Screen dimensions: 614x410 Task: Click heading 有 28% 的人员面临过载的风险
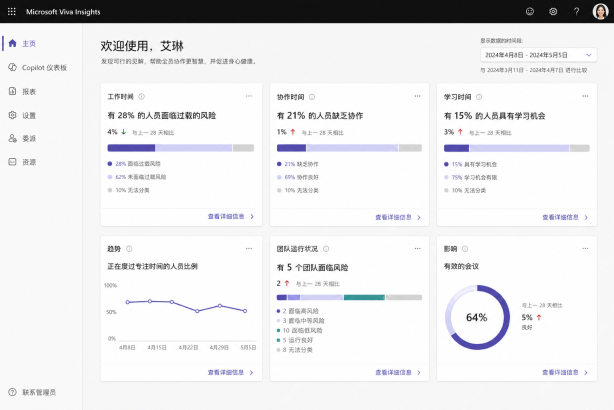[162, 116]
